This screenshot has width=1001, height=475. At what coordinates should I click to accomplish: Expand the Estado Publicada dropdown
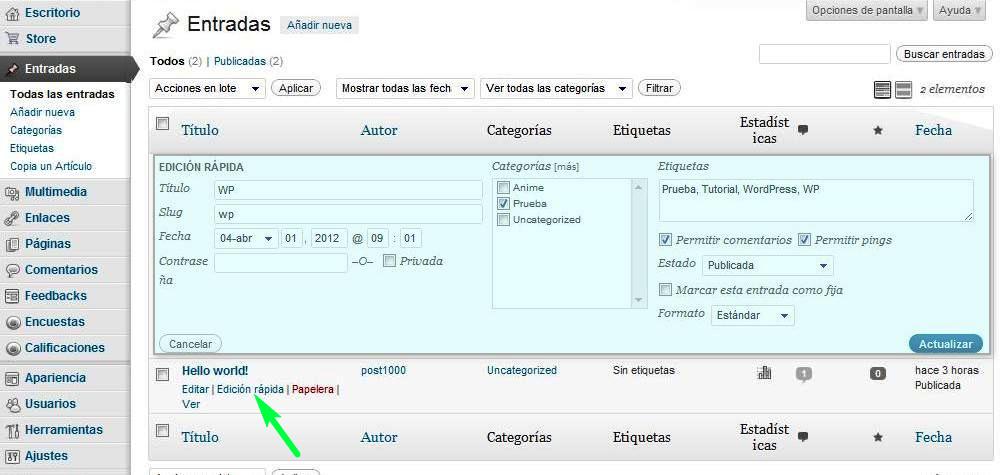coord(768,266)
